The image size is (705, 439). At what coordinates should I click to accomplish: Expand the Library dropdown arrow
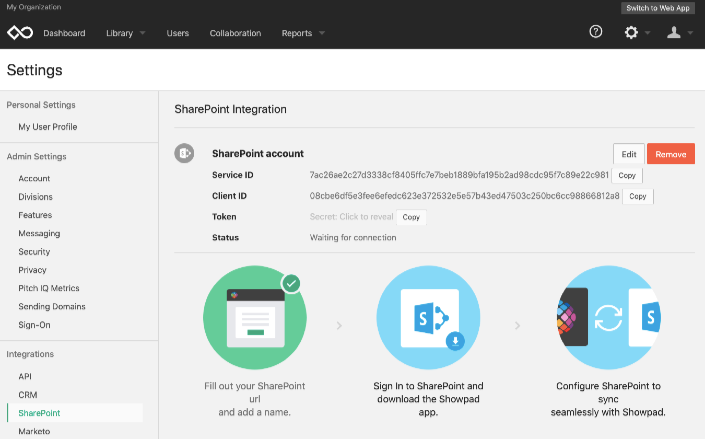point(143,33)
